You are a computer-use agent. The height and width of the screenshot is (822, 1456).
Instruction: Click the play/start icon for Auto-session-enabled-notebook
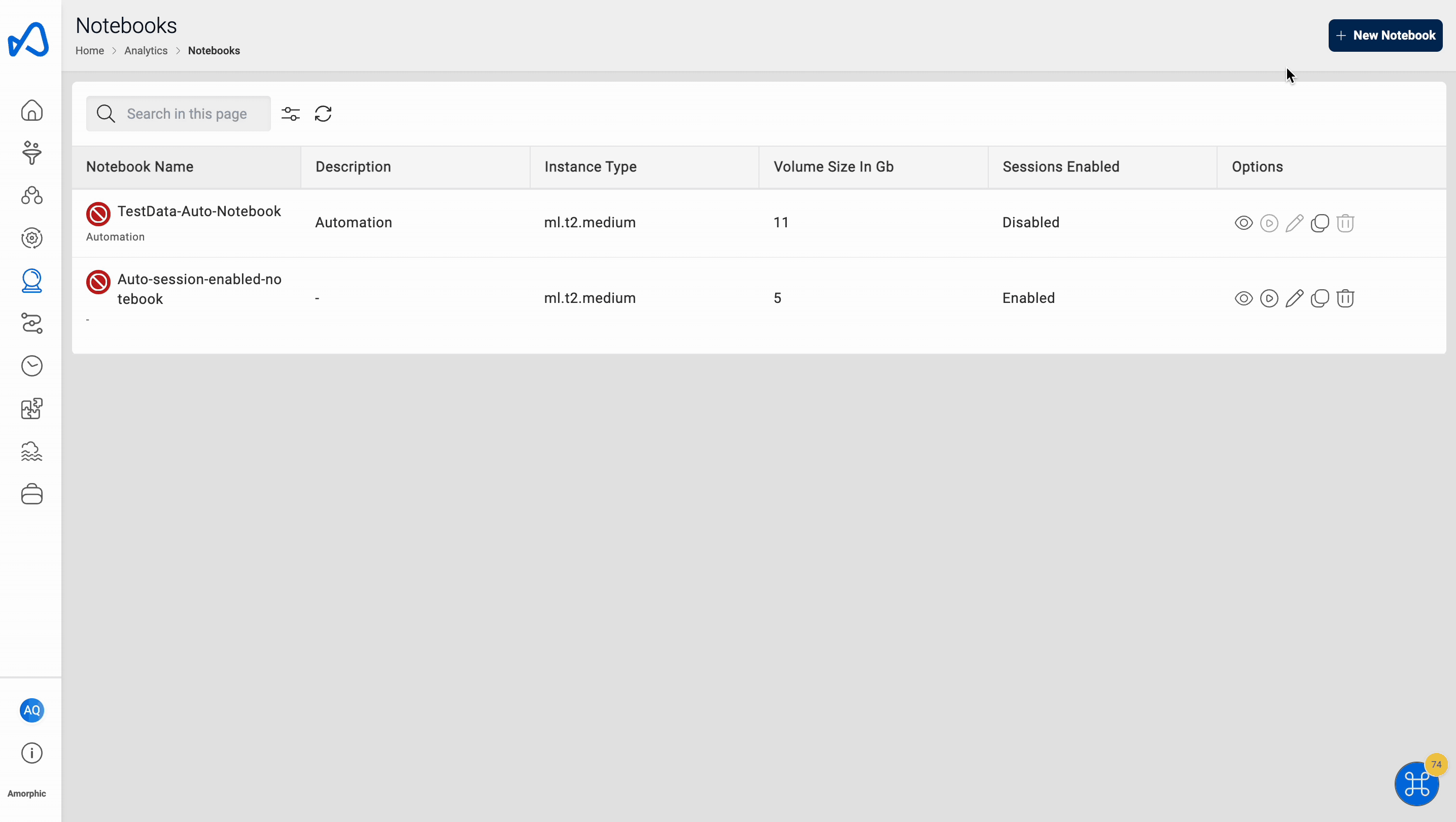(x=1268, y=298)
